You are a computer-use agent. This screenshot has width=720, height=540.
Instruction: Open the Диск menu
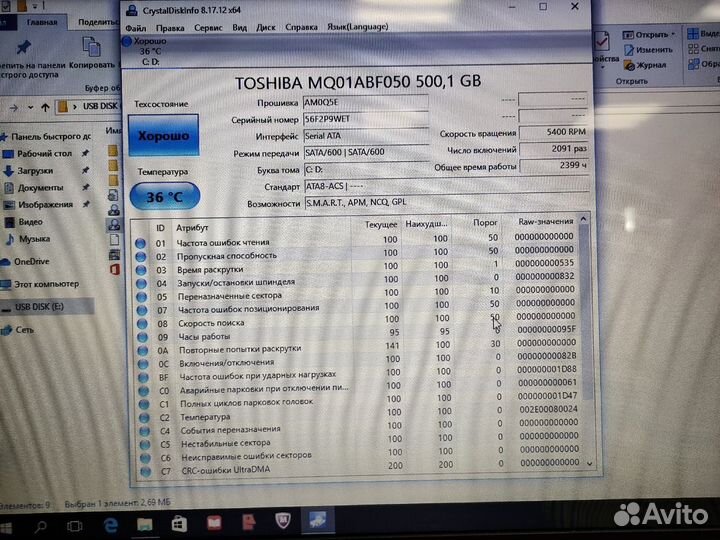tap(265, 27)
